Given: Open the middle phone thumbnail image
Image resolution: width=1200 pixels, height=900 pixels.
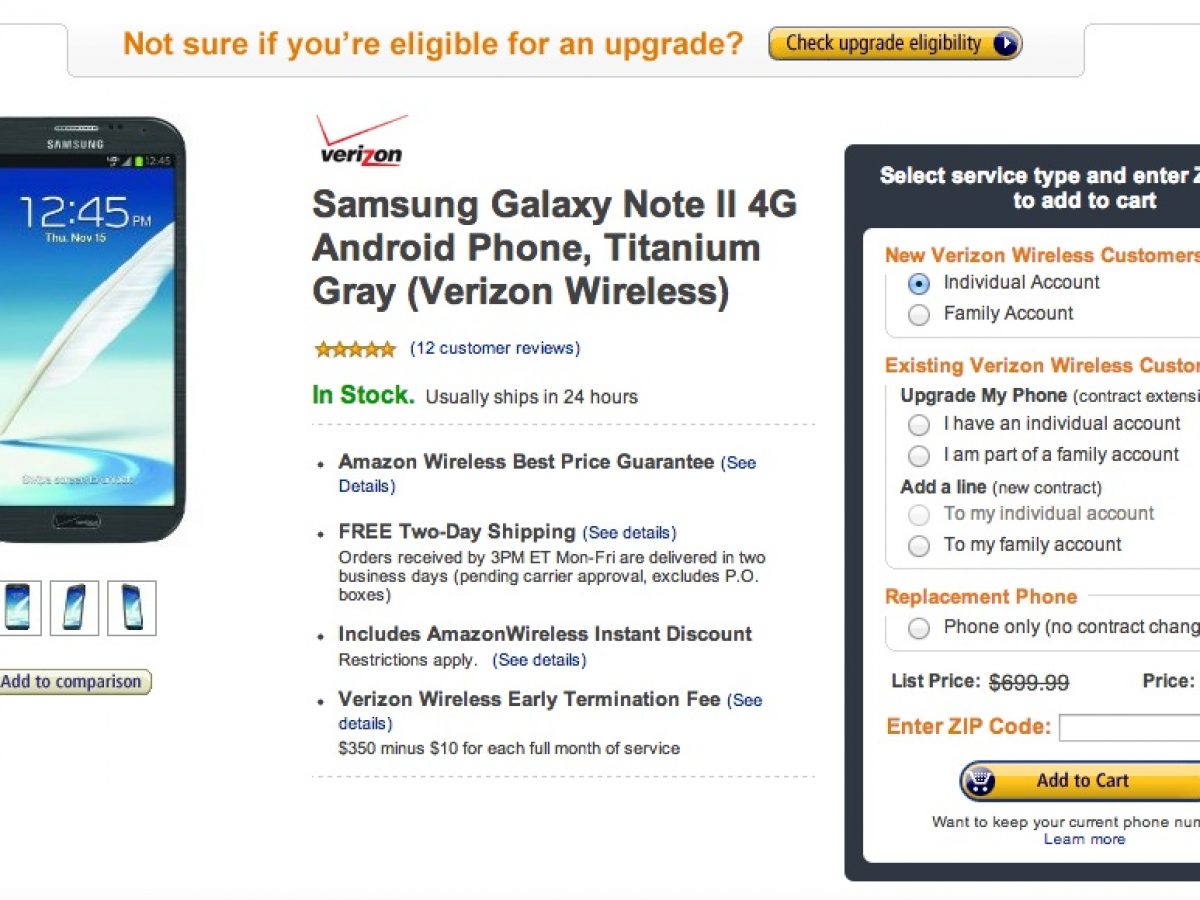Looking at the screenshot, I should (75, 607).
